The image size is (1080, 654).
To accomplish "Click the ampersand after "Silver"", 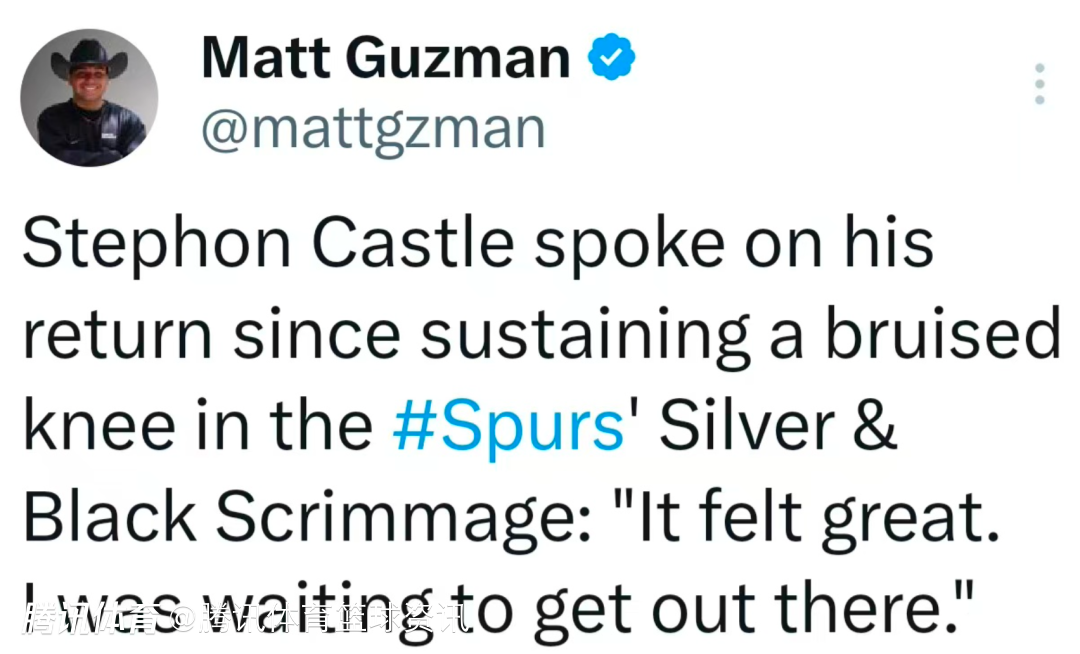I will point(877,428).
